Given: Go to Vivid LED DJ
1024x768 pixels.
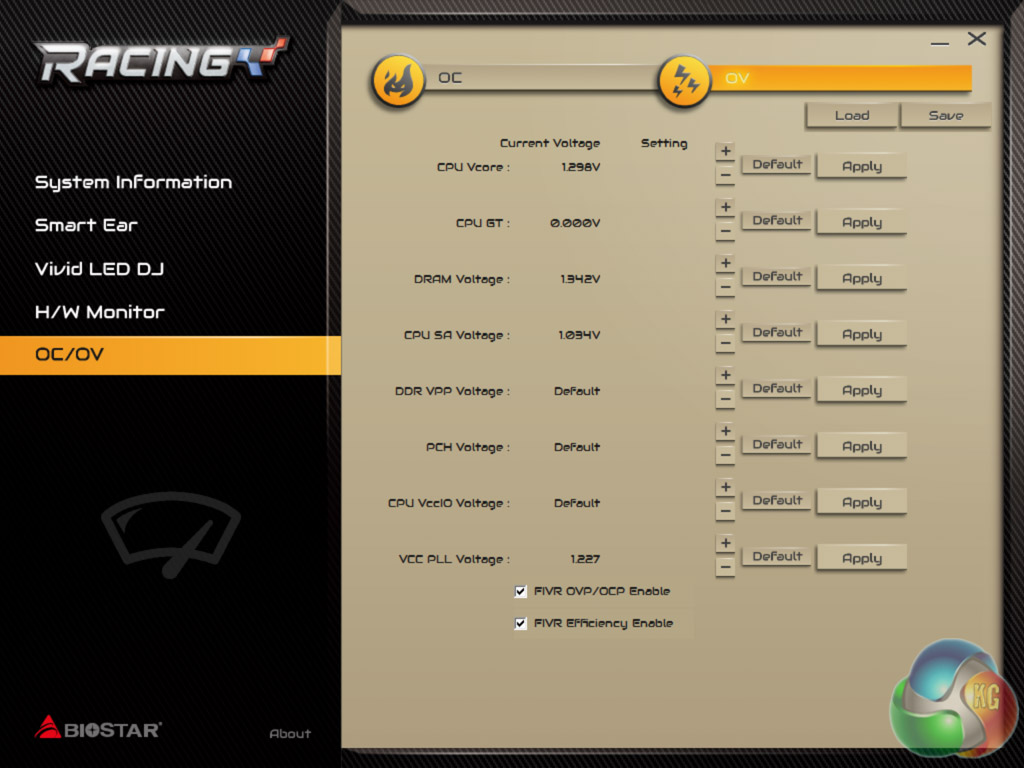Looking at the screenshot, I should (99, 268).
